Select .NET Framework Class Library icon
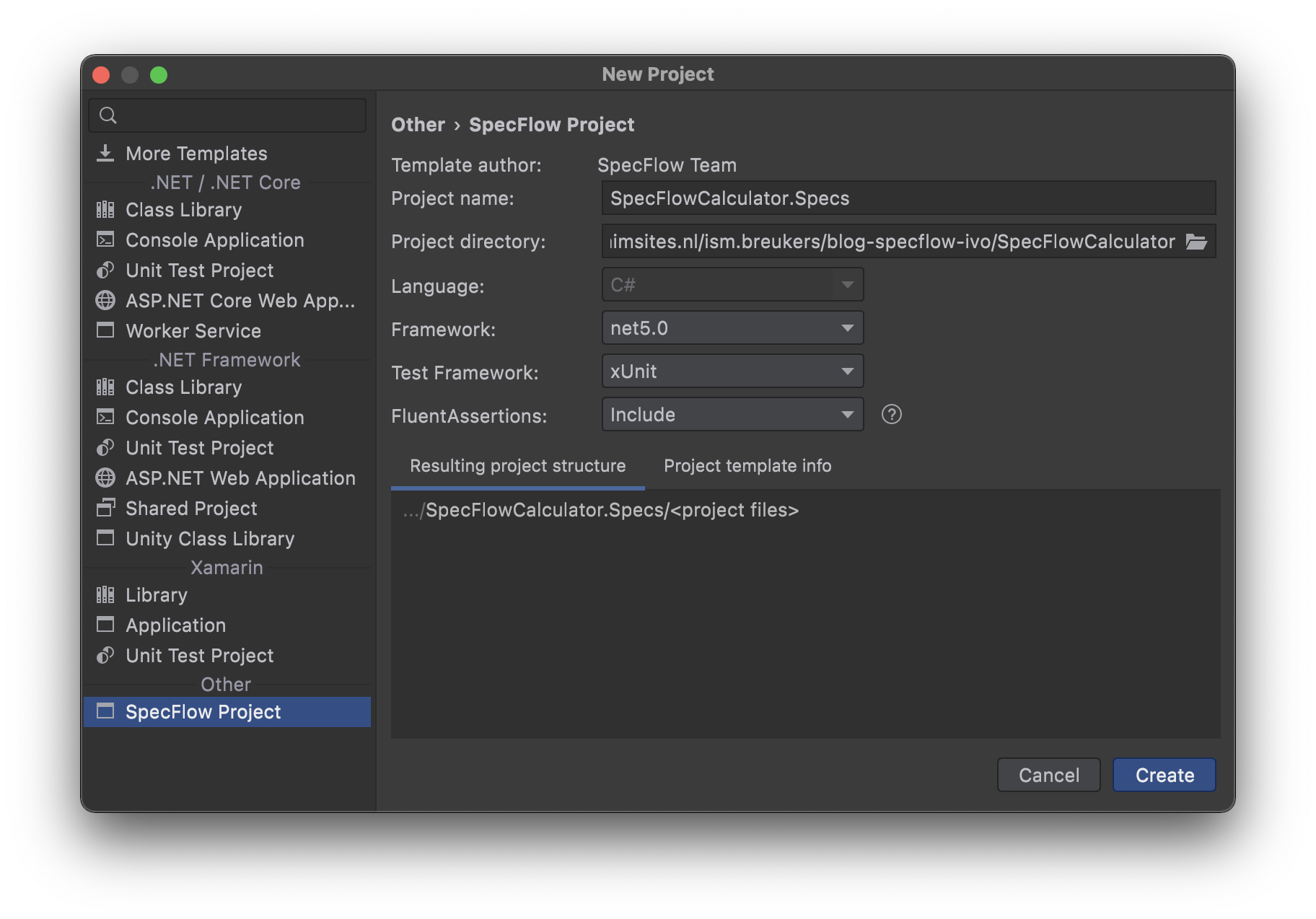The height and width of the screenshot is (919, 1316). pos(105,387)
